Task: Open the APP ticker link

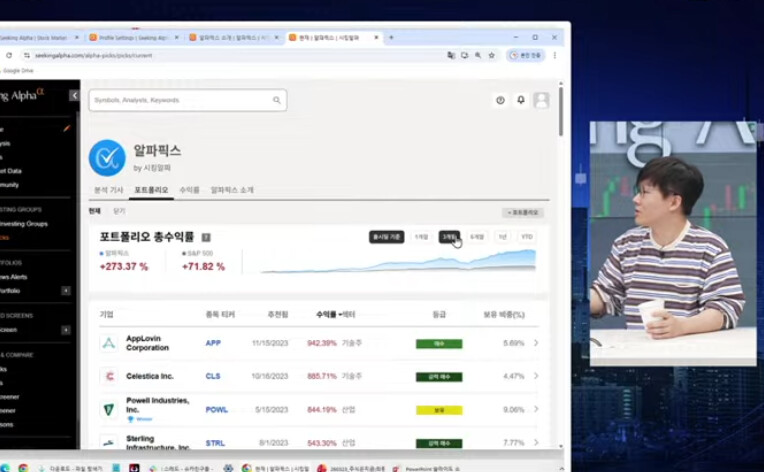Action: [213, 343]
